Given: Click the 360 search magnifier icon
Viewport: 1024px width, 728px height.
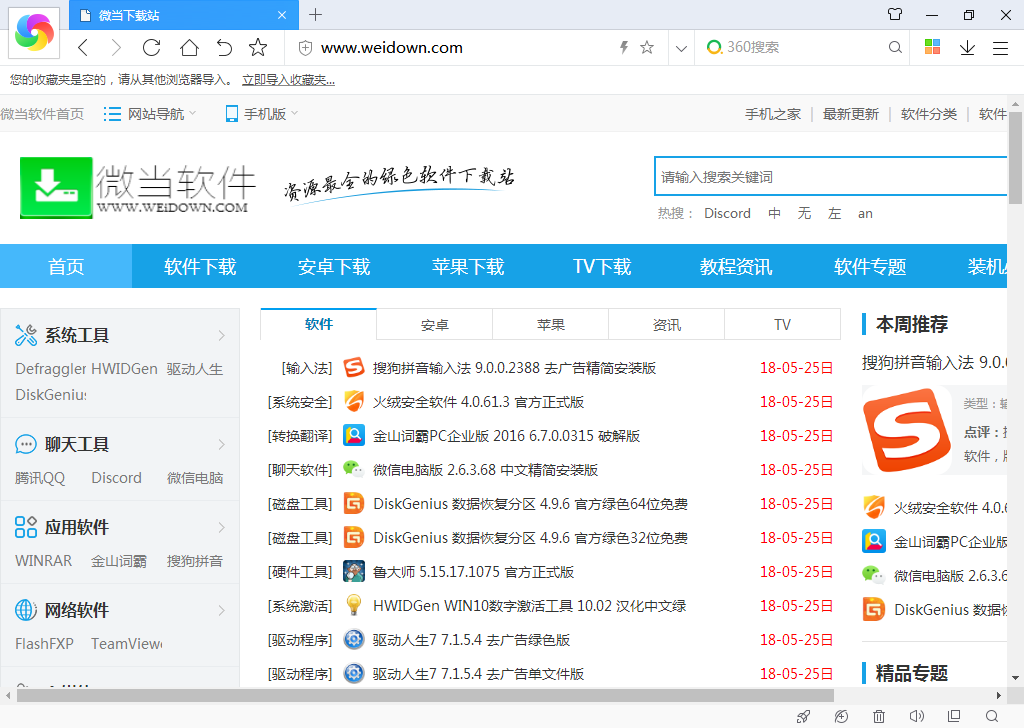Looking at the screenshot, I should [895, 48].
